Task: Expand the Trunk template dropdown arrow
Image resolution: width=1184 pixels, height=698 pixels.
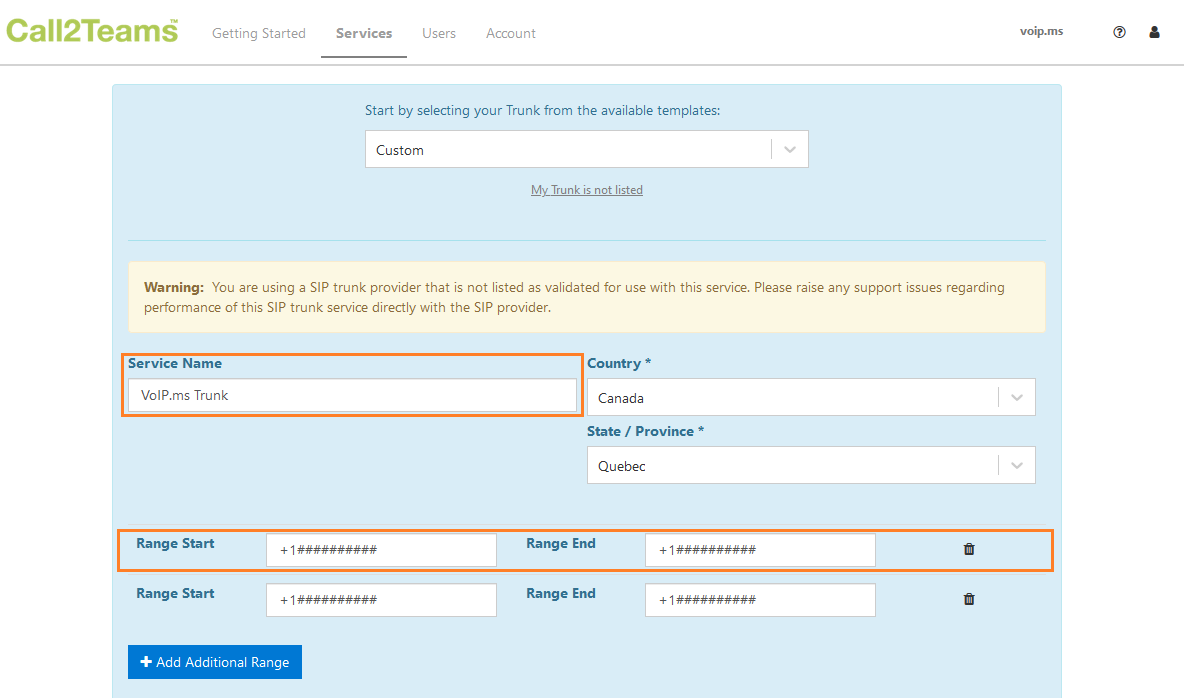Action: coord(790,150)
